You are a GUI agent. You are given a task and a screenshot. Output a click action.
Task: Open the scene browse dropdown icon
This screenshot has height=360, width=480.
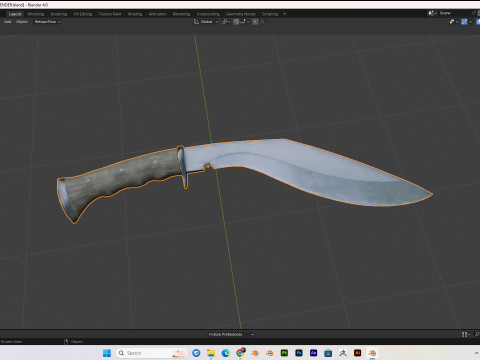point(432,13)
